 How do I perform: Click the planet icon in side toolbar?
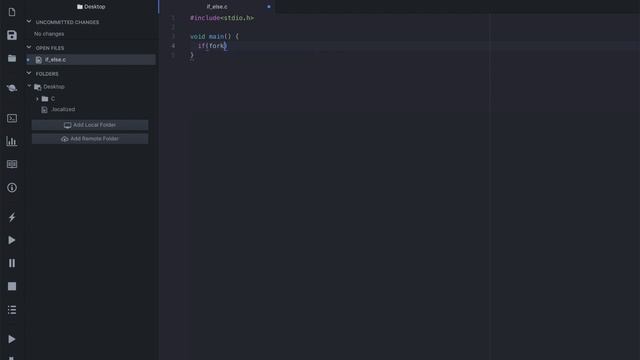coord(12,88)
